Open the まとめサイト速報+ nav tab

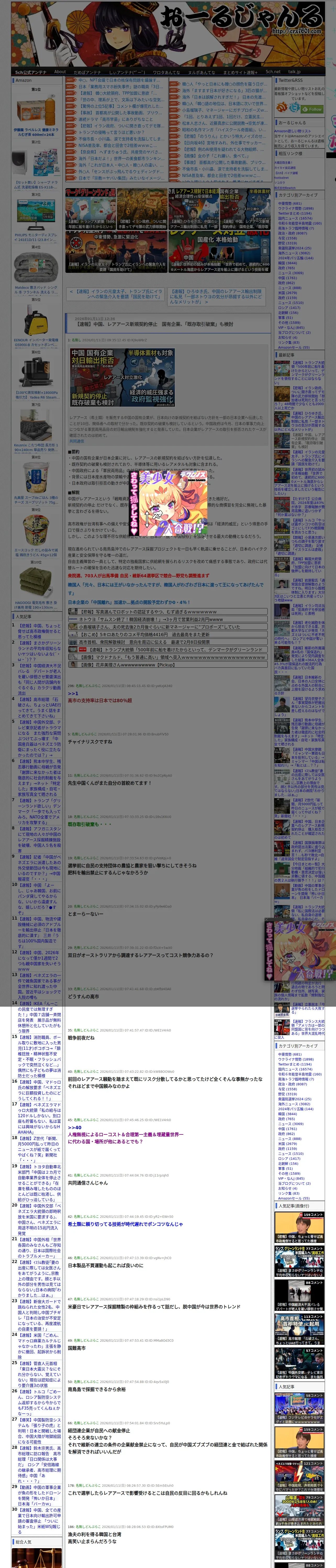coord(240,72)
